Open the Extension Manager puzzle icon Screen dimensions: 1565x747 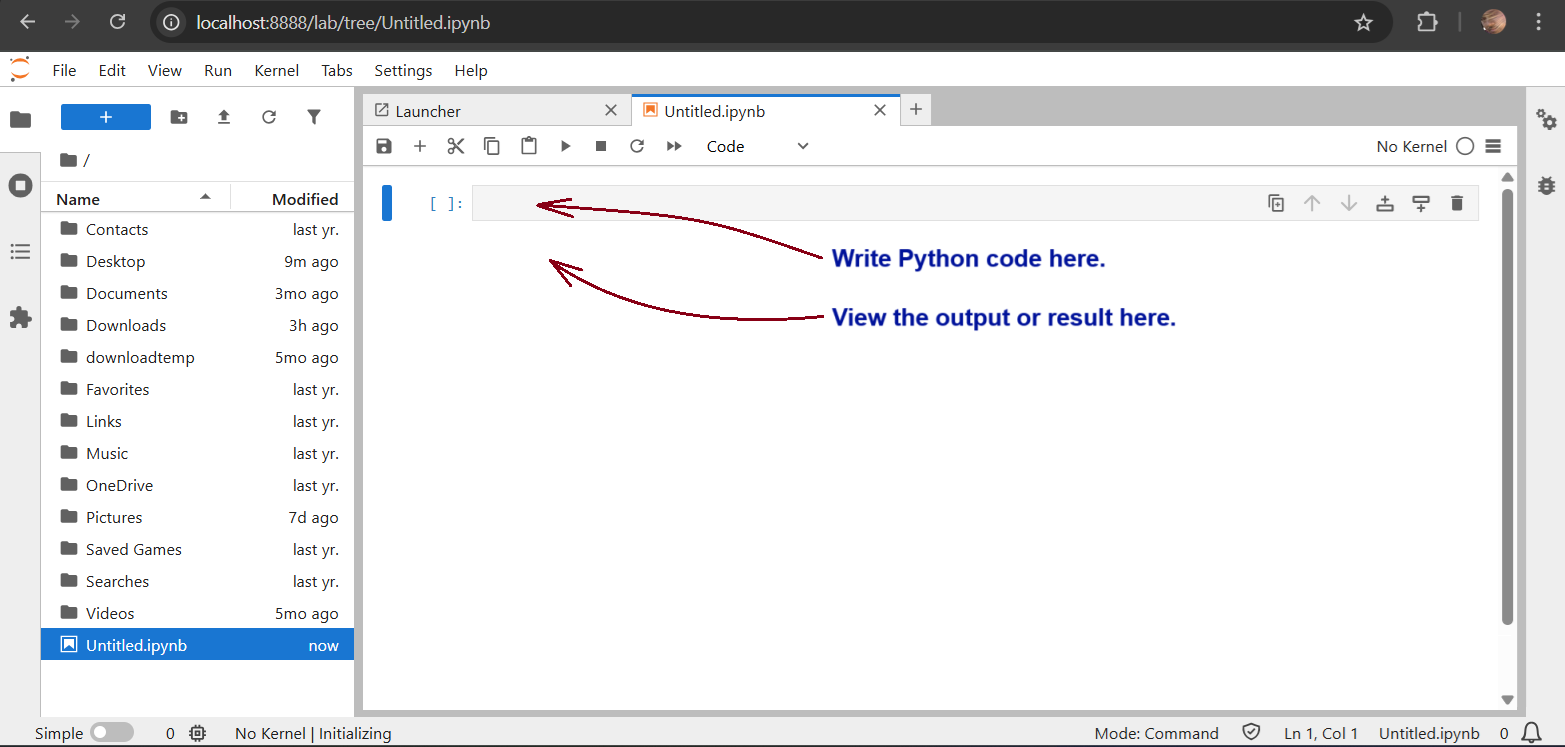20,318
